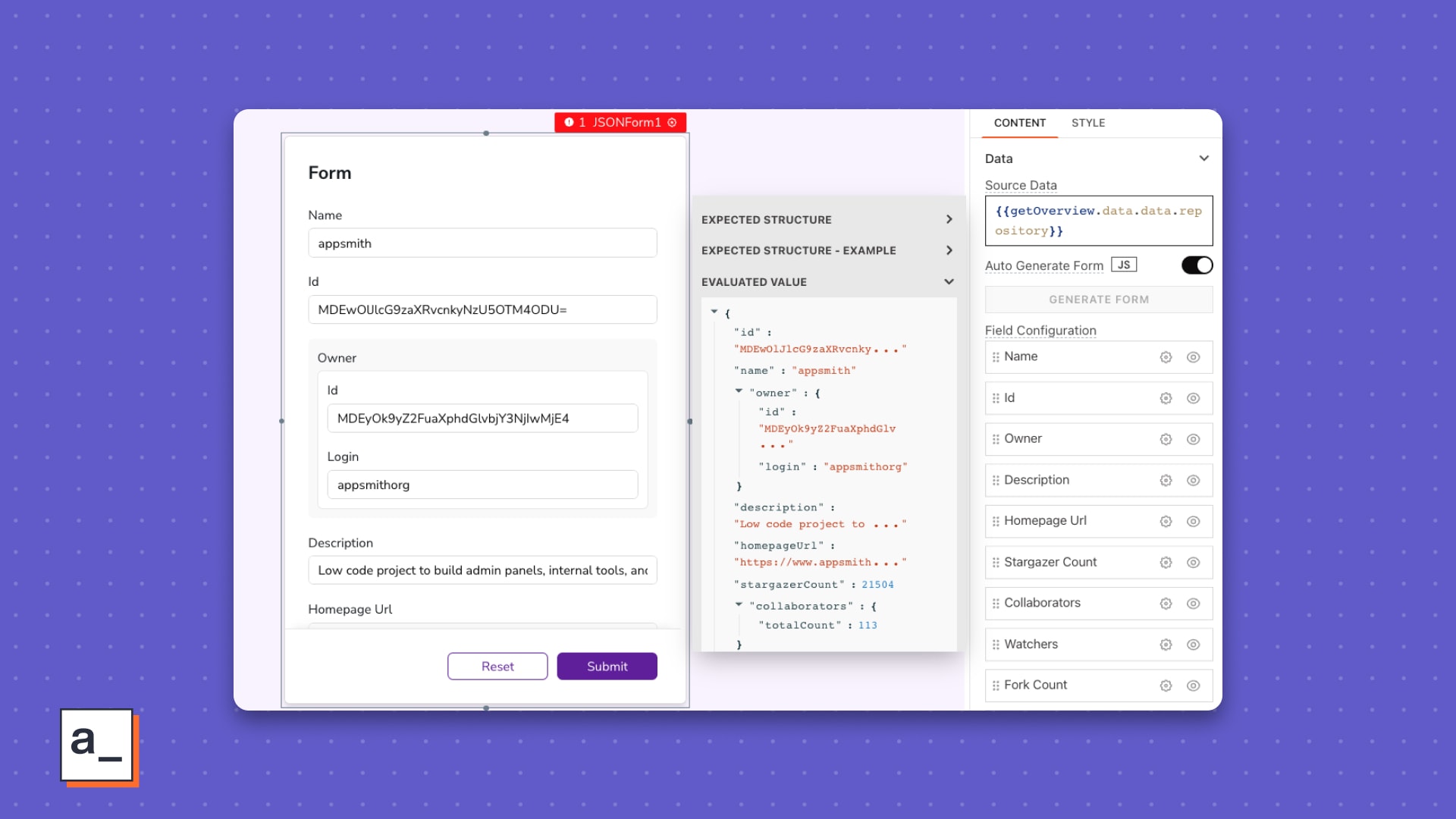The width and height of the screenshot is (1456, 819).
Task: Switch to the STYLE tab
Action: coord(1088,123)
